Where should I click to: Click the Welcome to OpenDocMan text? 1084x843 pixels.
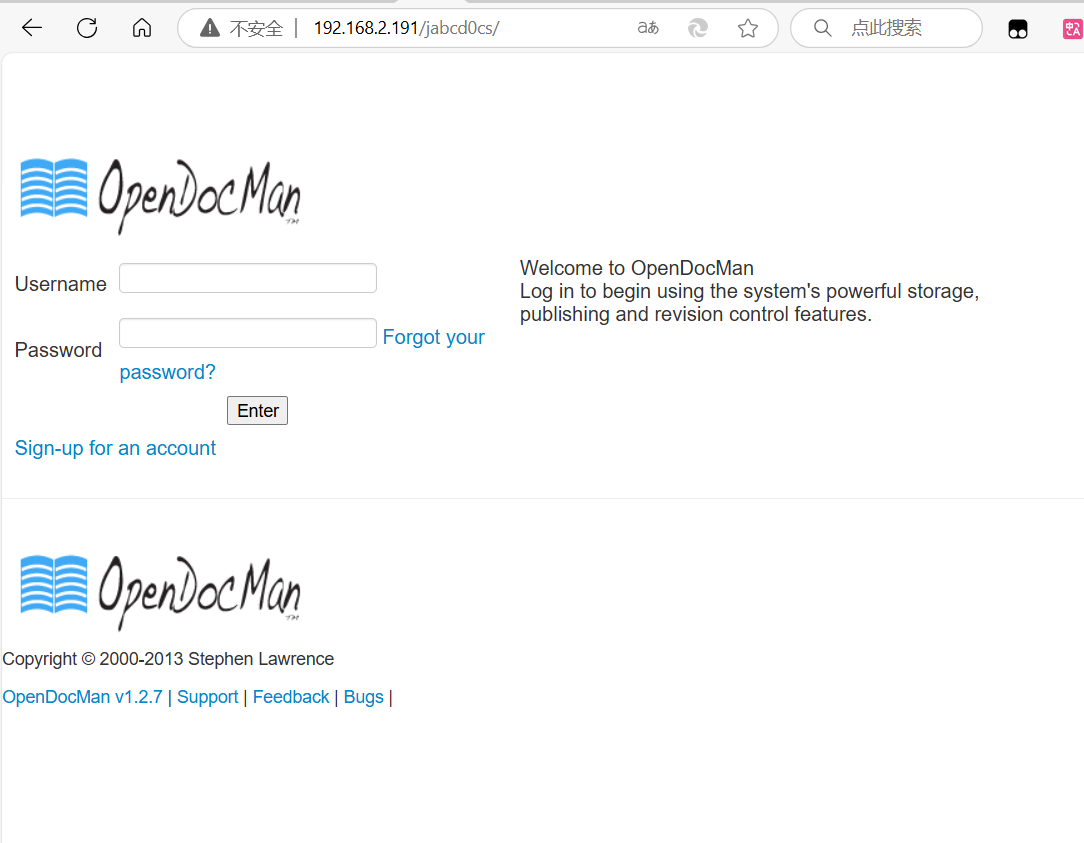click(x=637, y=268)
